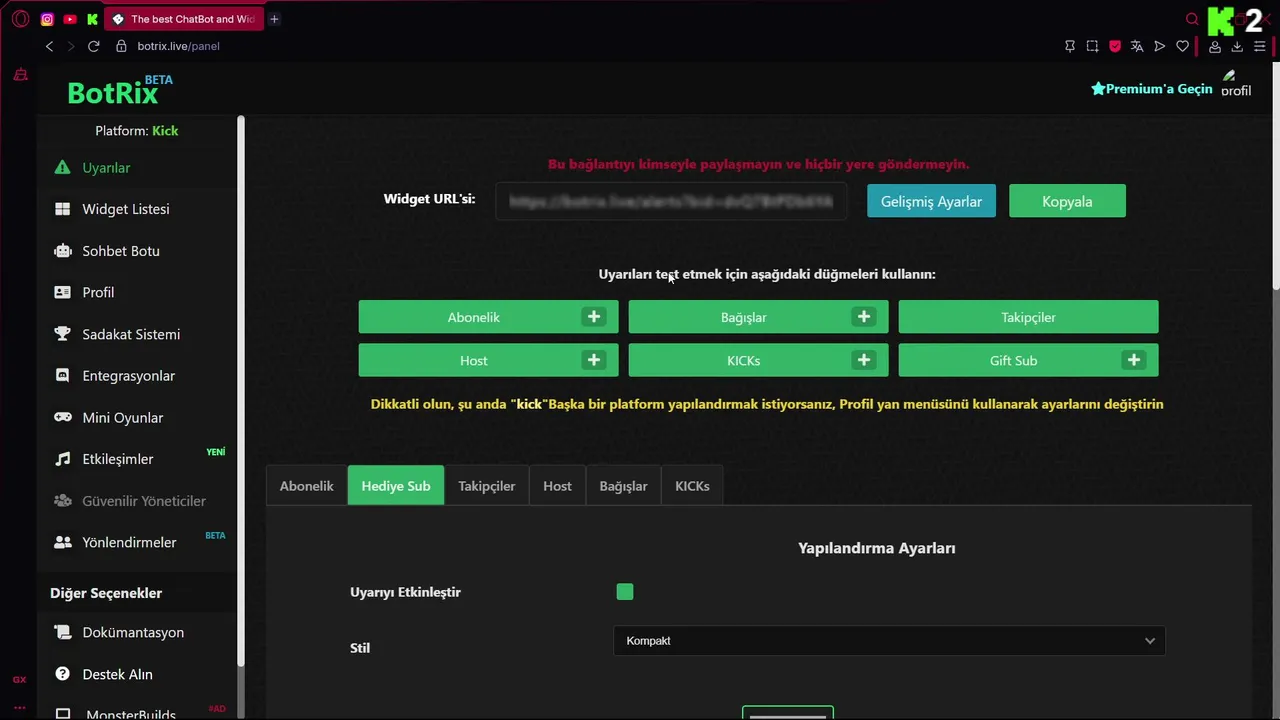1280x720 pixels.
Task: Click the send-to-flow arrow icon
Action: point(1160,46)
